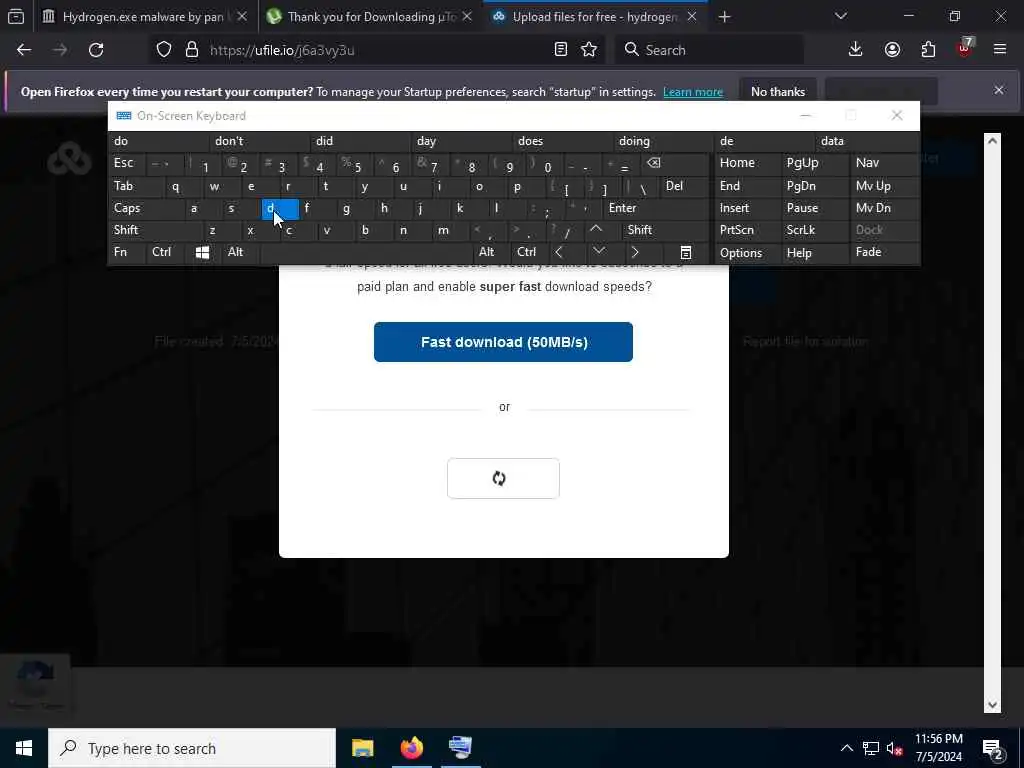Open a new tab with plus
Screen dimensions: 1024x768
(x=724, y=17)
